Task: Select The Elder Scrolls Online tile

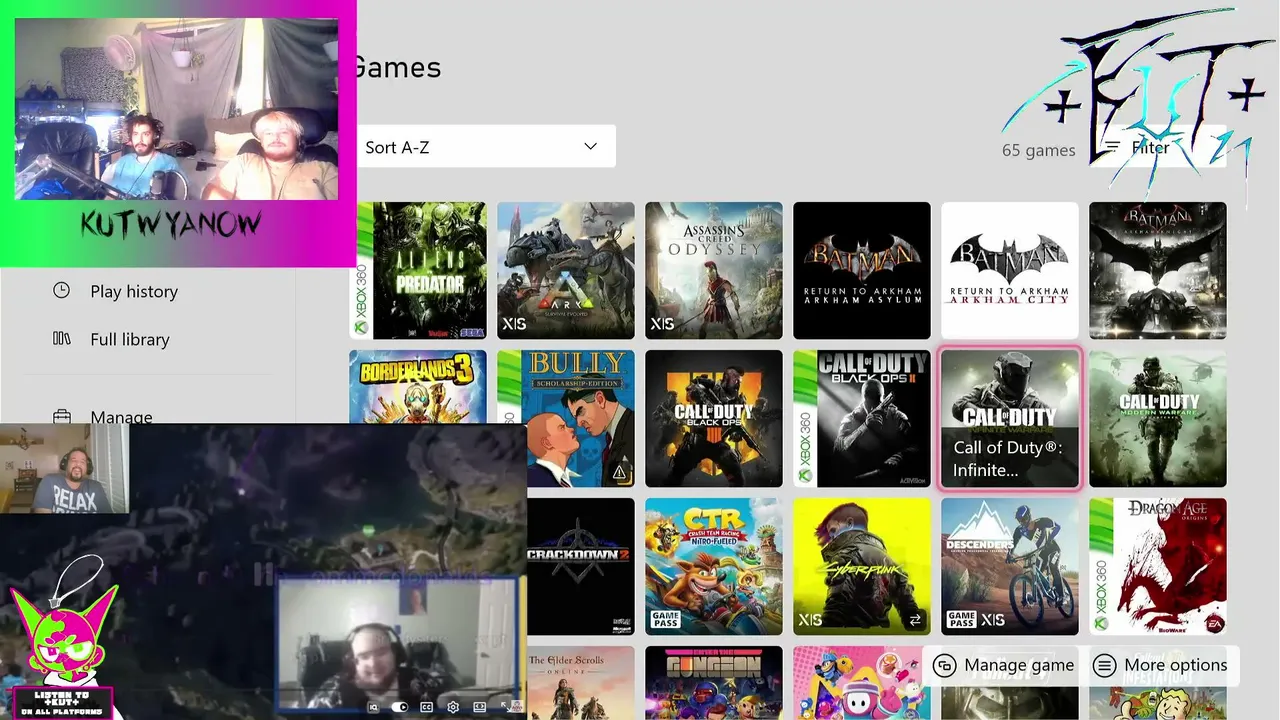Action: pyautogui.click(x=581, y=683)
